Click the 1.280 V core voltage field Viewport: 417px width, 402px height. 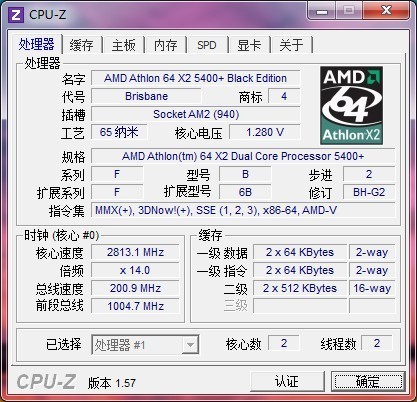265,132
